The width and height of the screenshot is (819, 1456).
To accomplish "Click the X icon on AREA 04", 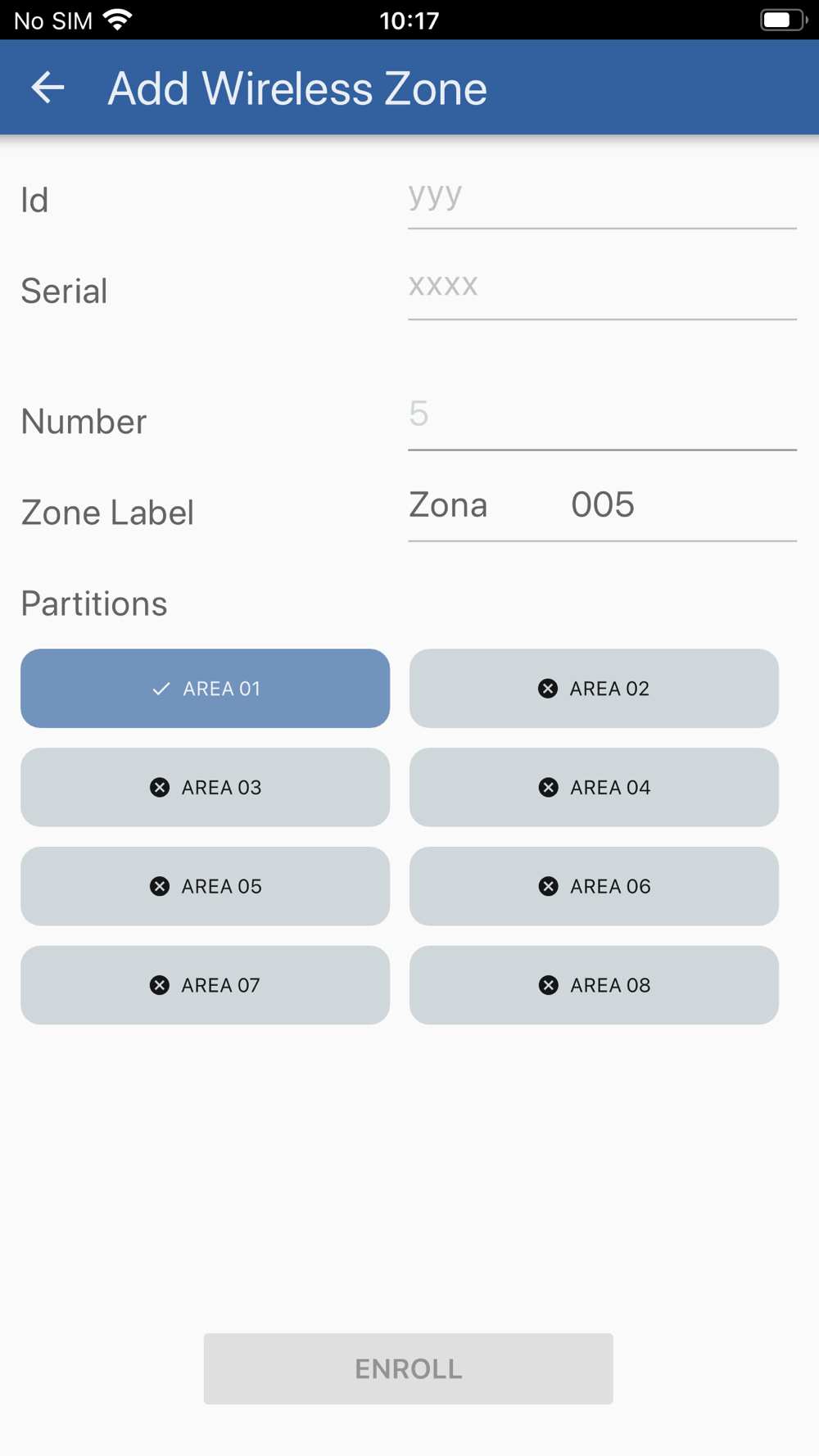I will (548, 788).
